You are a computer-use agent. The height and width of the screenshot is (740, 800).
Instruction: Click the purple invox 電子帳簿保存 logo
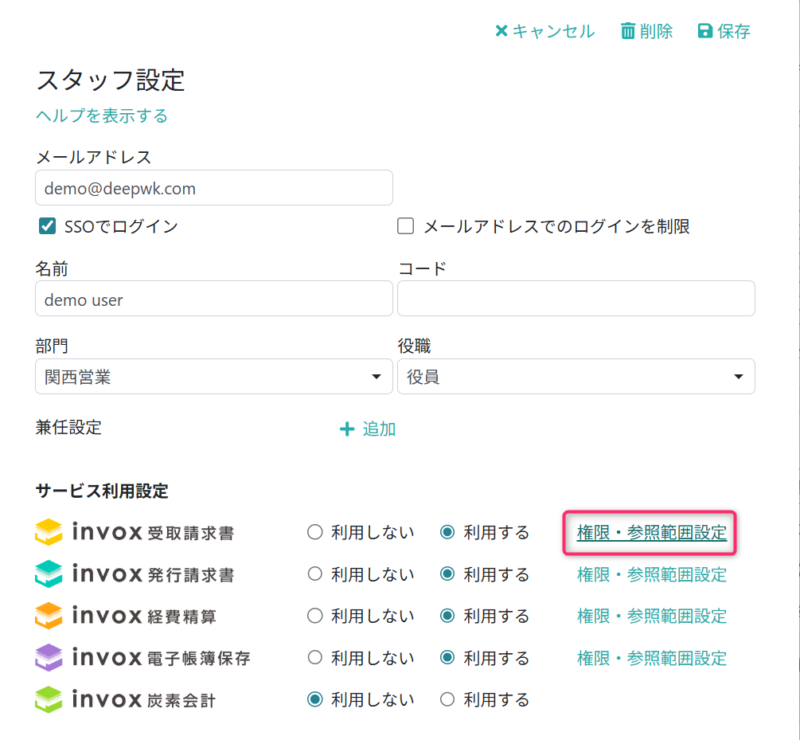pos(48,657)
